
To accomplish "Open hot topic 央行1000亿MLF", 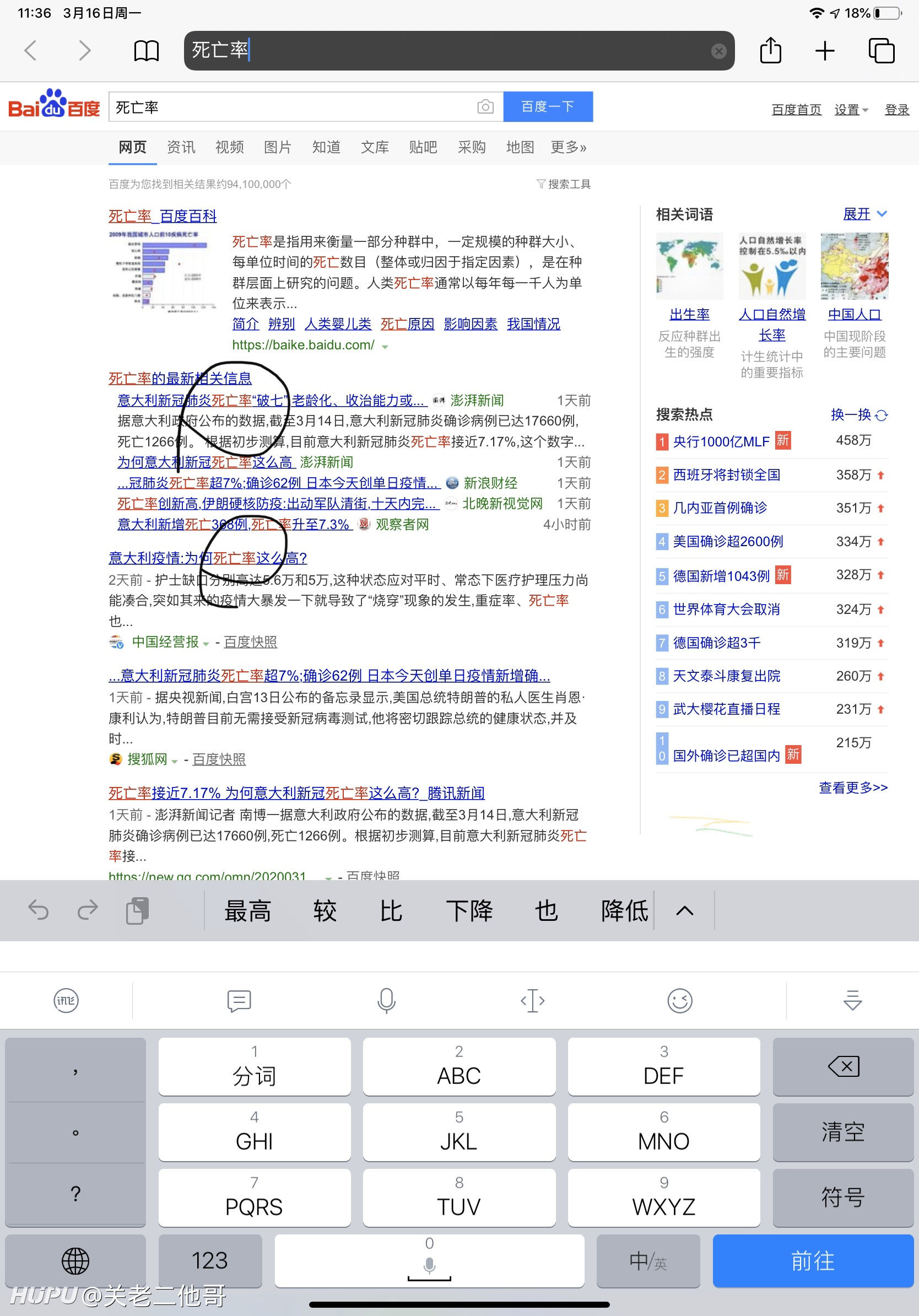I will pyautogui.click(x=721, y=441).
